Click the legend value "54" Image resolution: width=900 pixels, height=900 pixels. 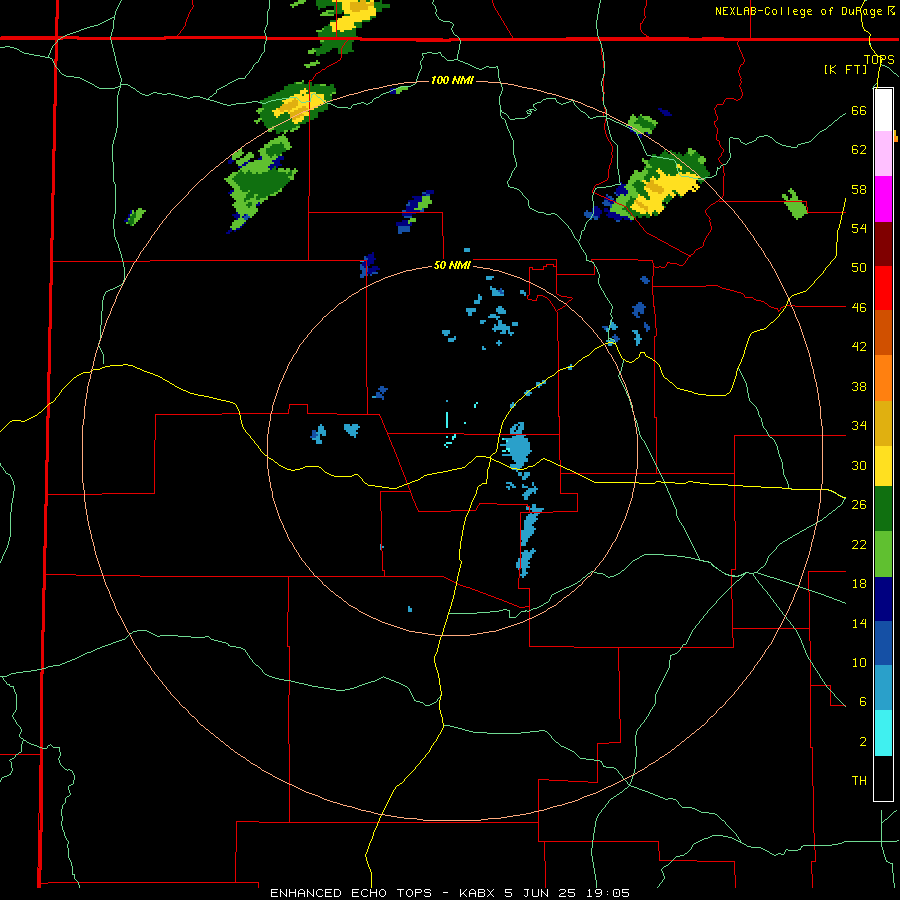pos(859,228)
